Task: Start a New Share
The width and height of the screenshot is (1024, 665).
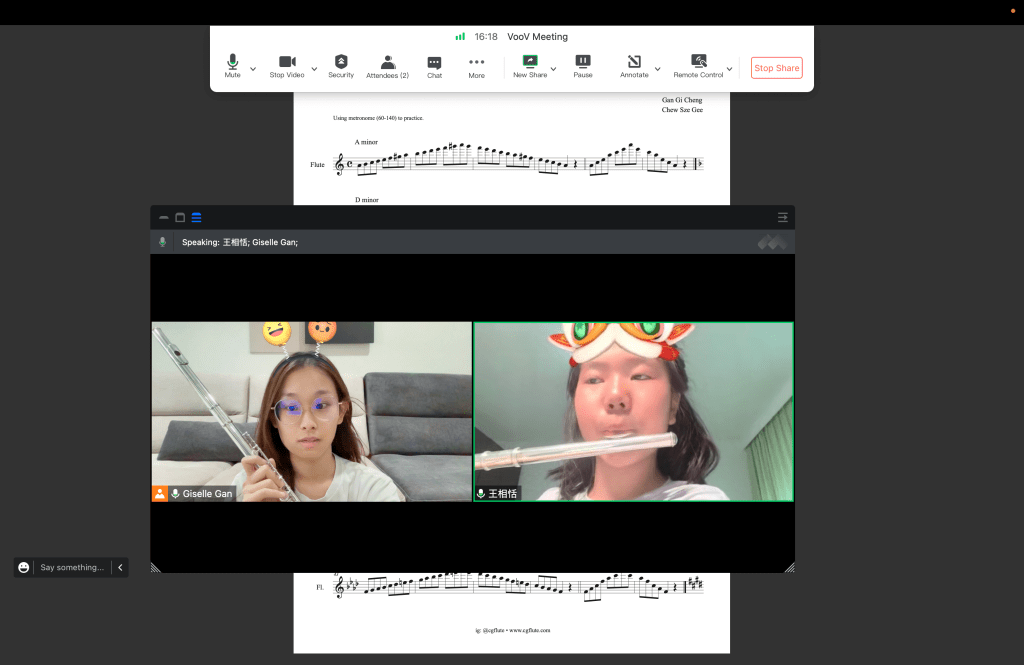Action: [x=530, y=66]
